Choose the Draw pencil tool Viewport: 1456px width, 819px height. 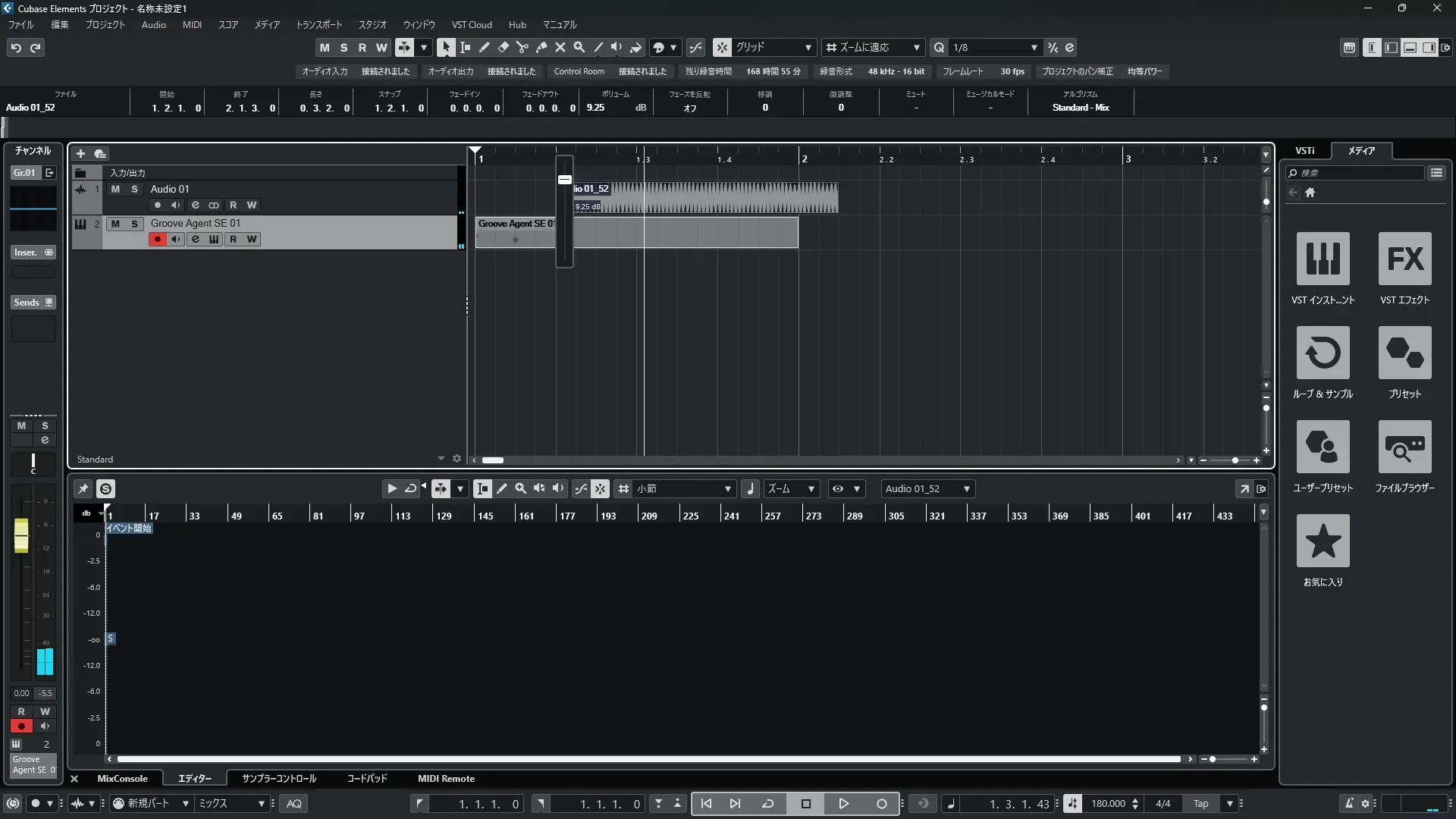[x=484, y=47]
